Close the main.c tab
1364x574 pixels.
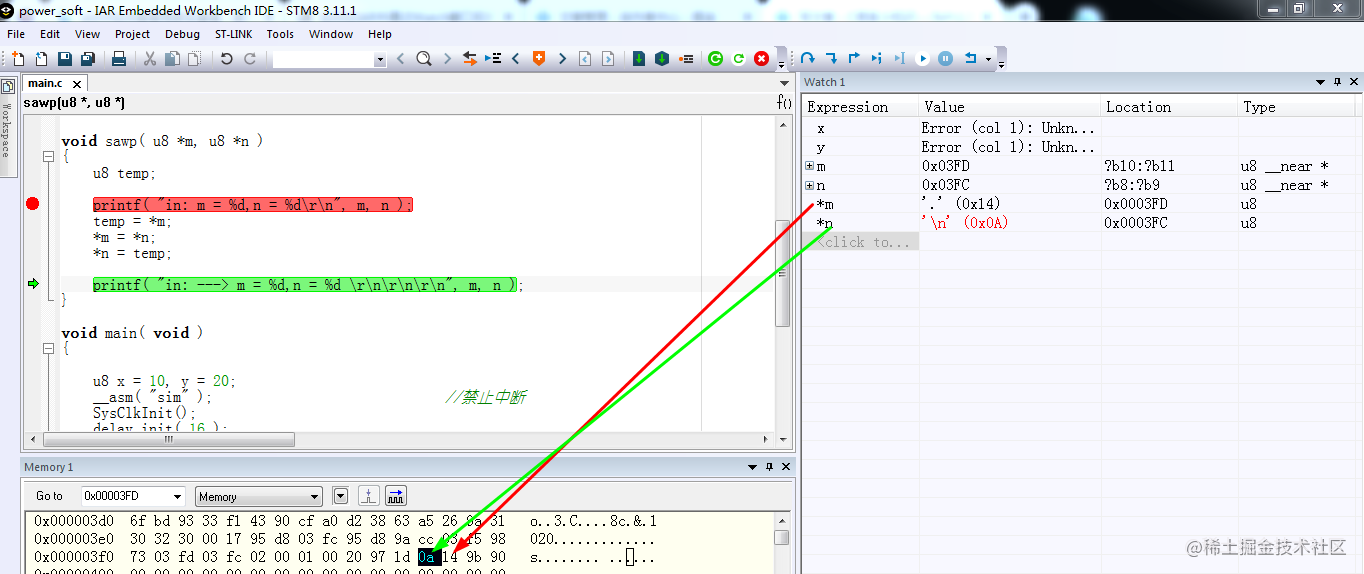pos(77,84)
